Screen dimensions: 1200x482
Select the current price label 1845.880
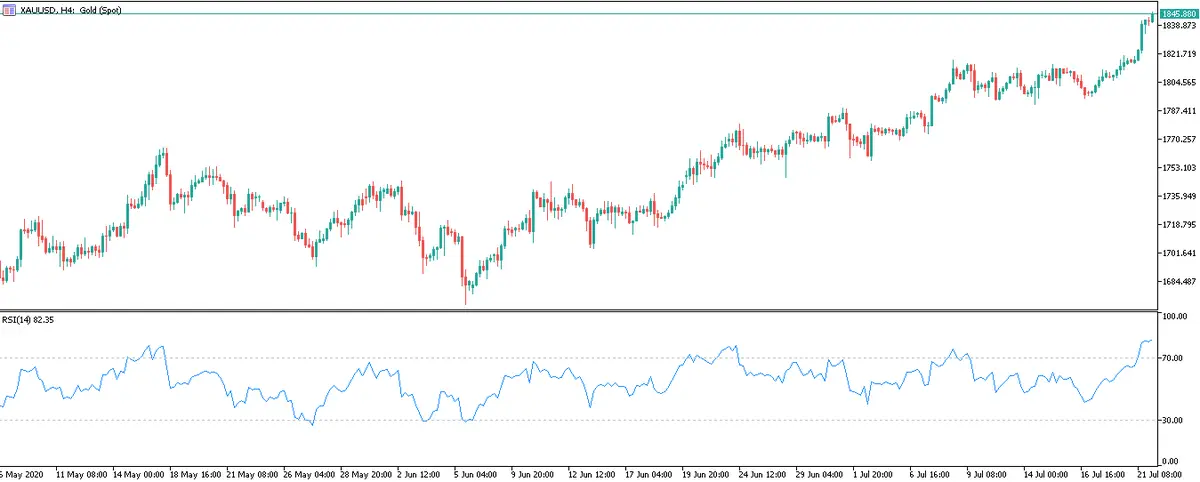1179,13
